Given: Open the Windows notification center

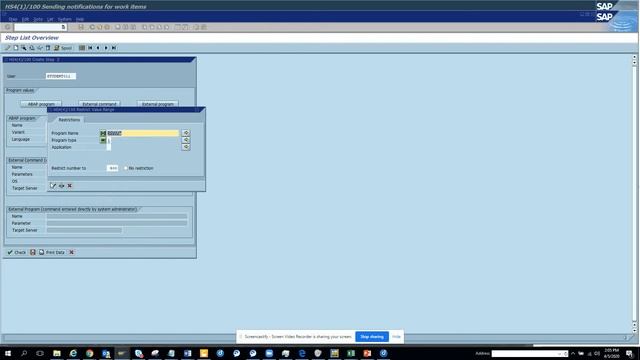Looking at the screenshot, I should tap(630, 353).
